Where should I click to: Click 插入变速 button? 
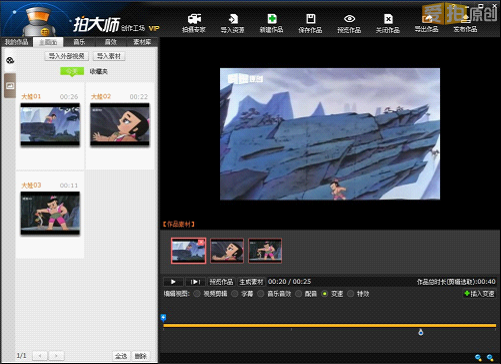[x=479, y=294]
